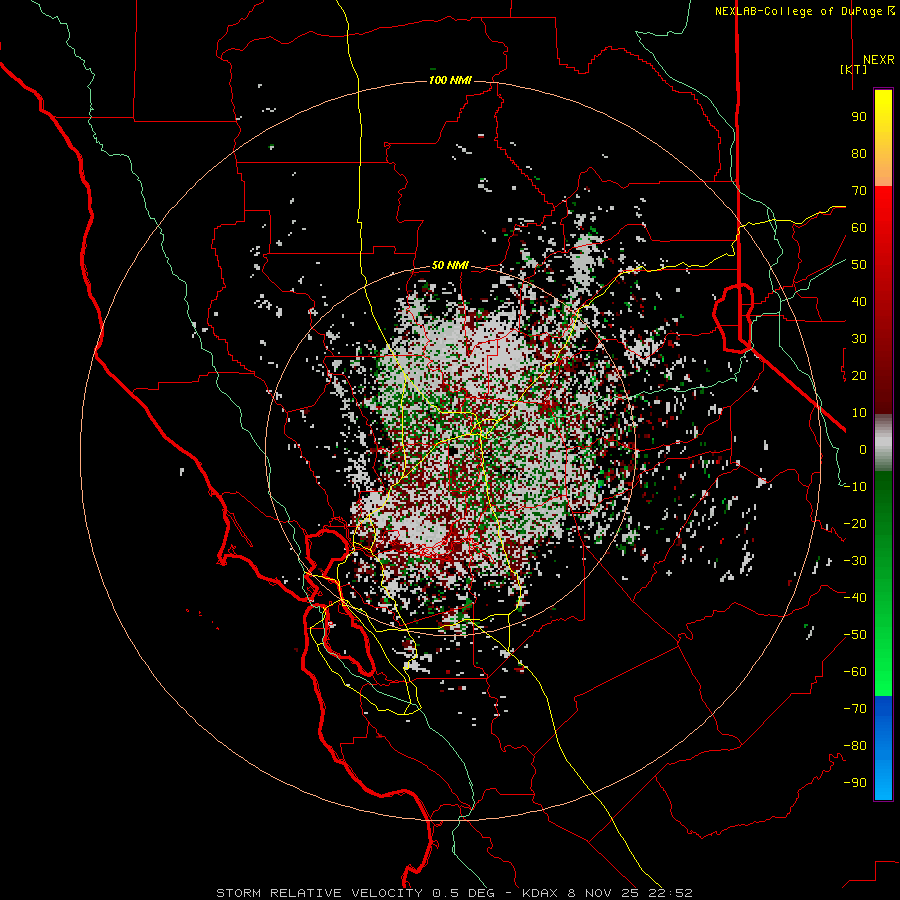This screenshot has height=900, width=900.
Task: Click the positive 90 scale value
Action: coord(859,117)
